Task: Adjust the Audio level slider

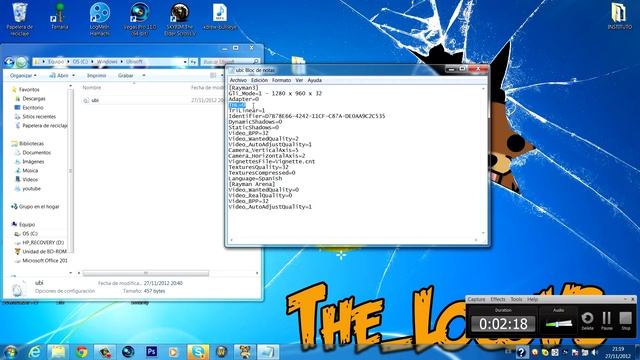Action: [558, 324]
